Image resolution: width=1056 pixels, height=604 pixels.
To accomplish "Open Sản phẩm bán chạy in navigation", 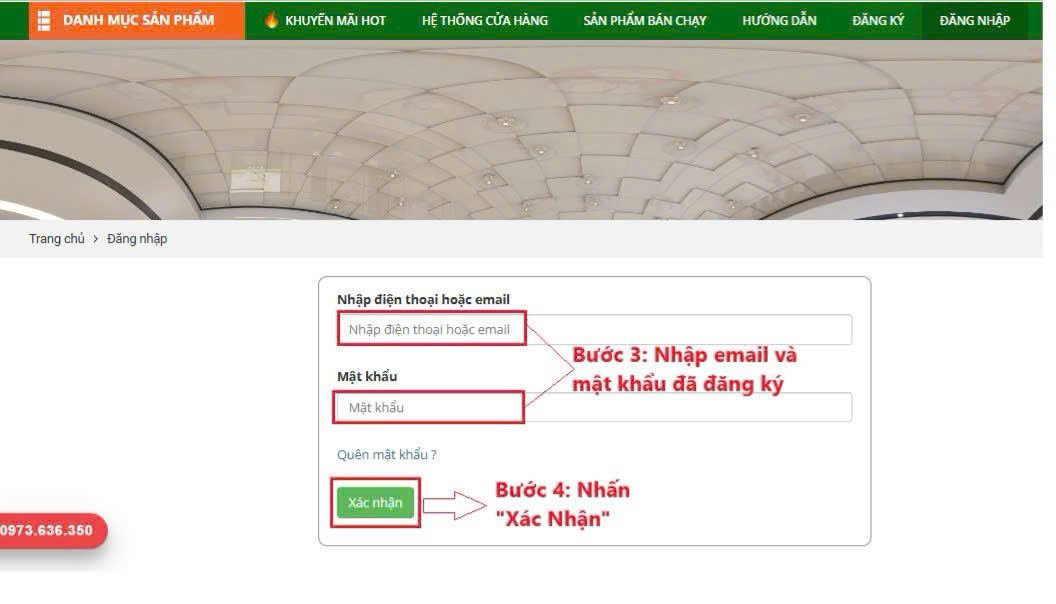I will (x=645, y=20).
